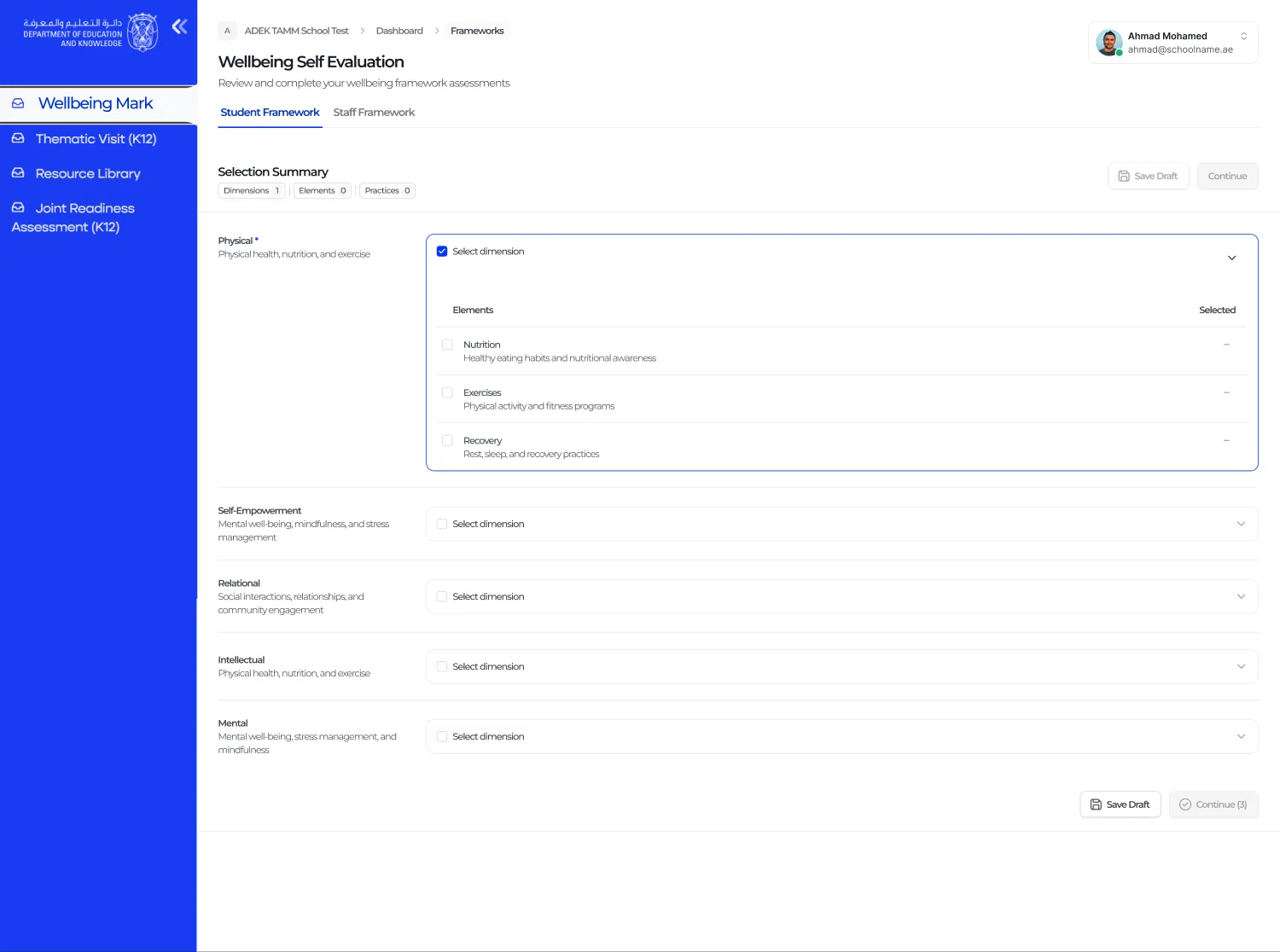1280x952 pixels.
Task: Collapse the Physical dimension chevron
Action: tap(1231, 258)
